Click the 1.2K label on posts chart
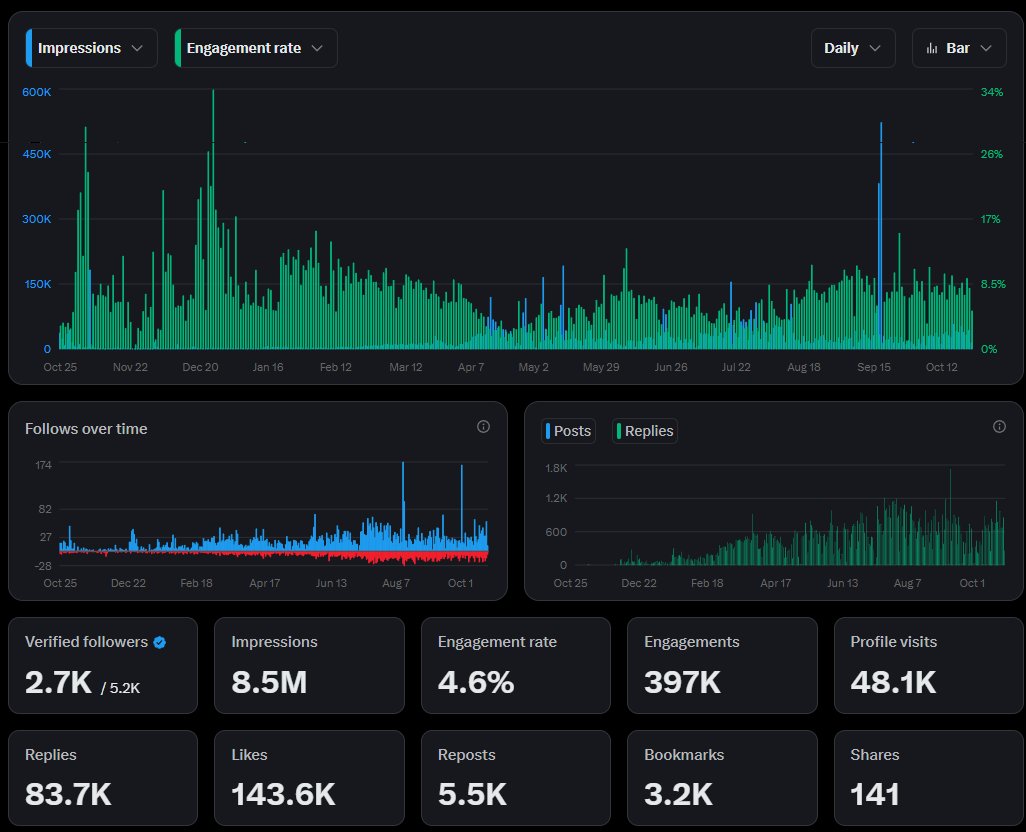This screenshot has height=832, width=1026. (556, 498)
